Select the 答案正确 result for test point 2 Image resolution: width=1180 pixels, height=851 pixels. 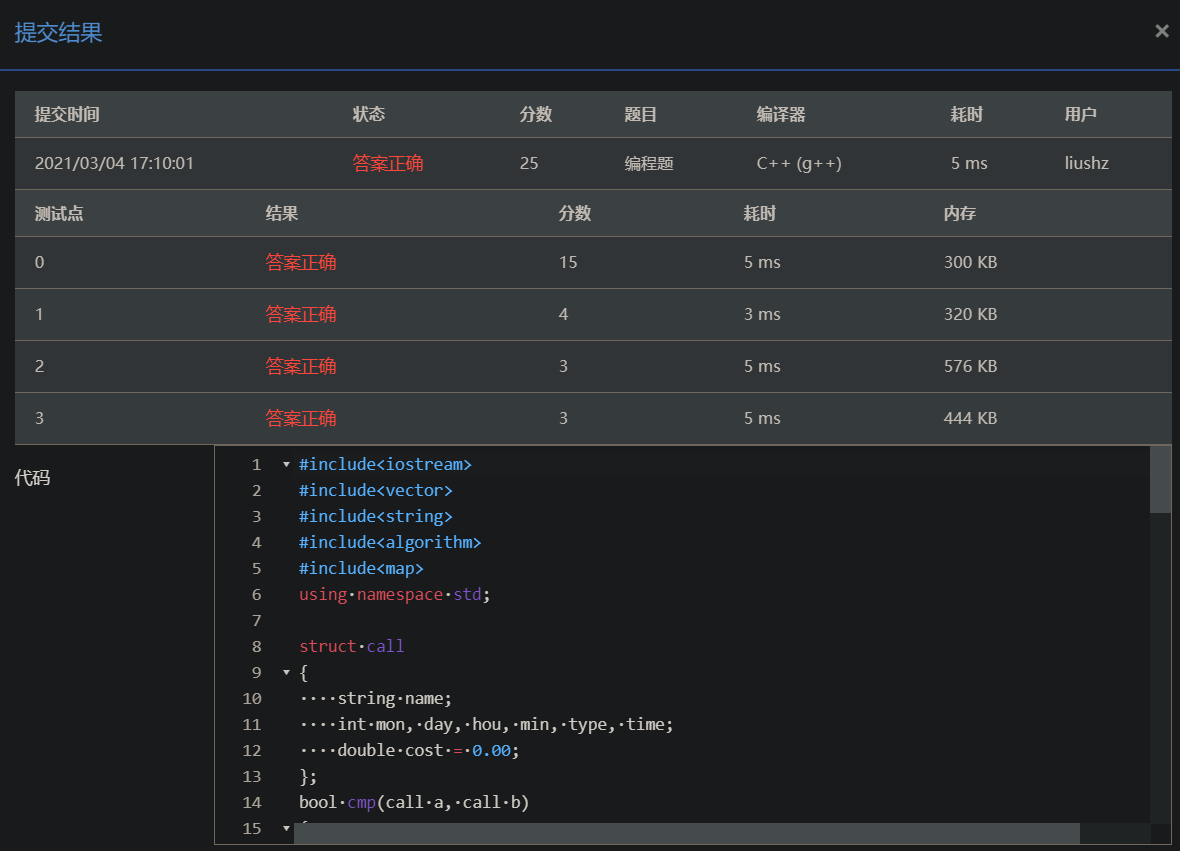click(301, 366)
